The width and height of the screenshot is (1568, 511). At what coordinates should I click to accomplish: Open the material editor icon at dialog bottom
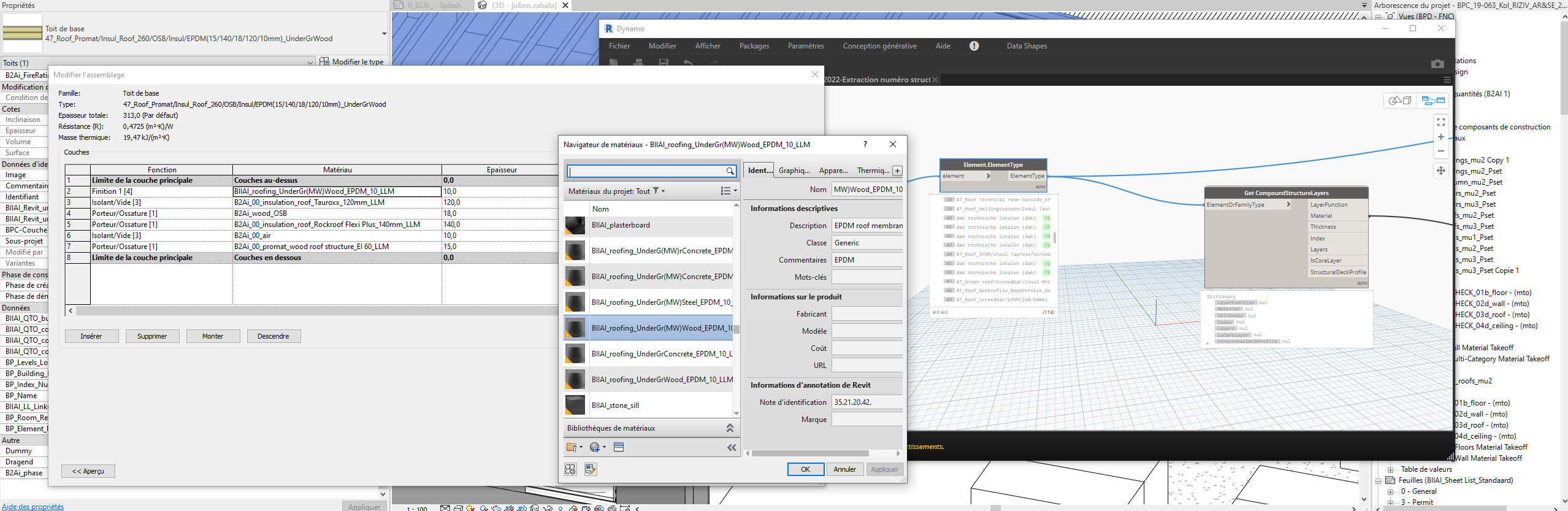591,469
